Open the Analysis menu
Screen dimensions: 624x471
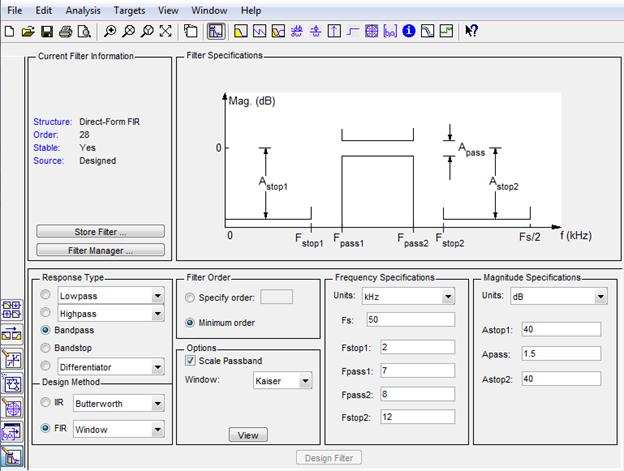pyautogui.click(x=83, y=10)
